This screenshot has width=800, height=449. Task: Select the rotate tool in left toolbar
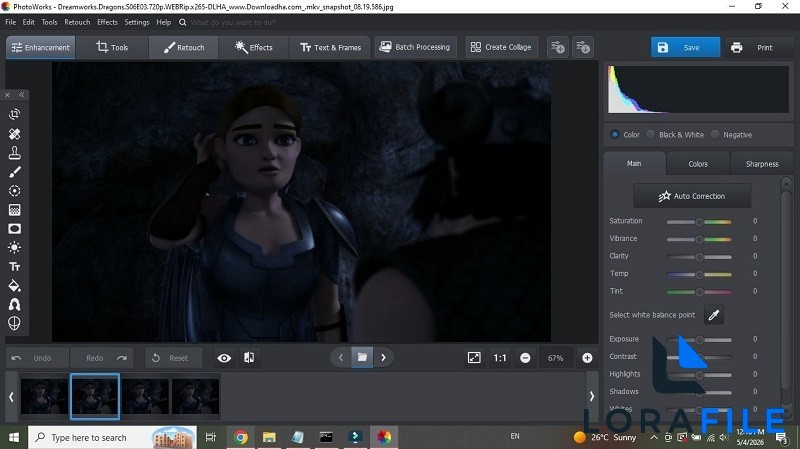point(14,114)
